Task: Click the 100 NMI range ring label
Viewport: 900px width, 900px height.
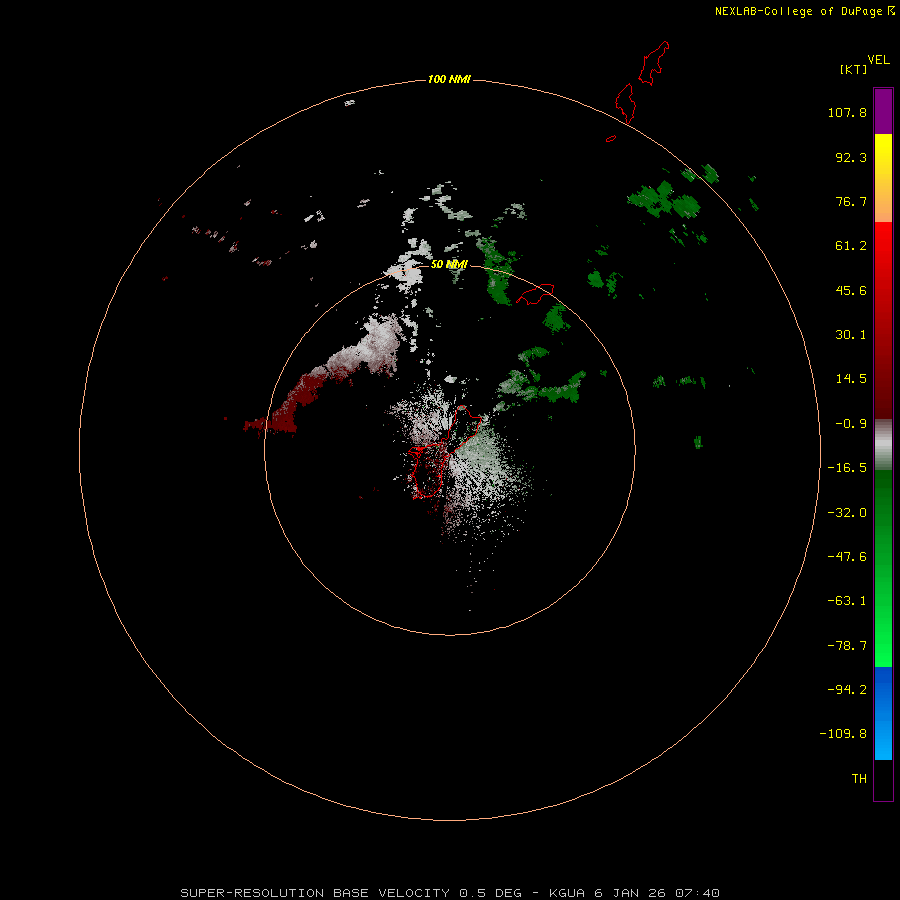Action: 449,79
